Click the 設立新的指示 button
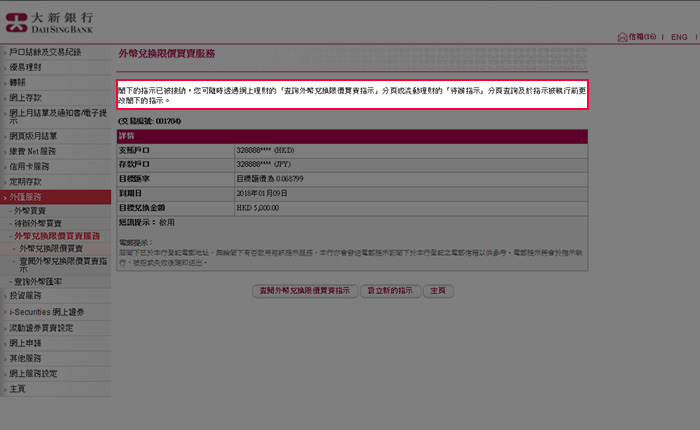 pyautogui.click(x=390, y=291)
